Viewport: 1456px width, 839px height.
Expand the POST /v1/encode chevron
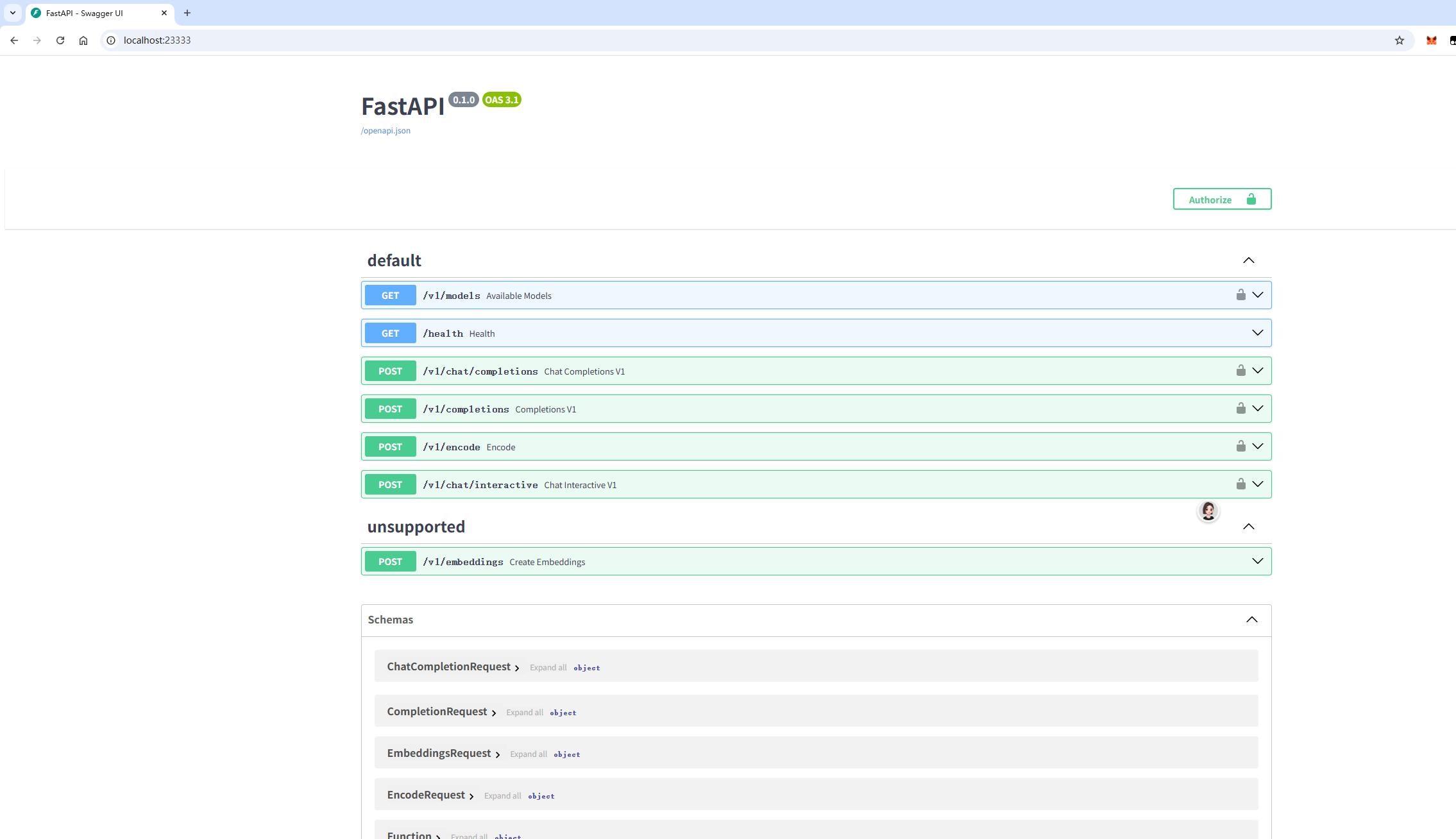[1258, 446]
